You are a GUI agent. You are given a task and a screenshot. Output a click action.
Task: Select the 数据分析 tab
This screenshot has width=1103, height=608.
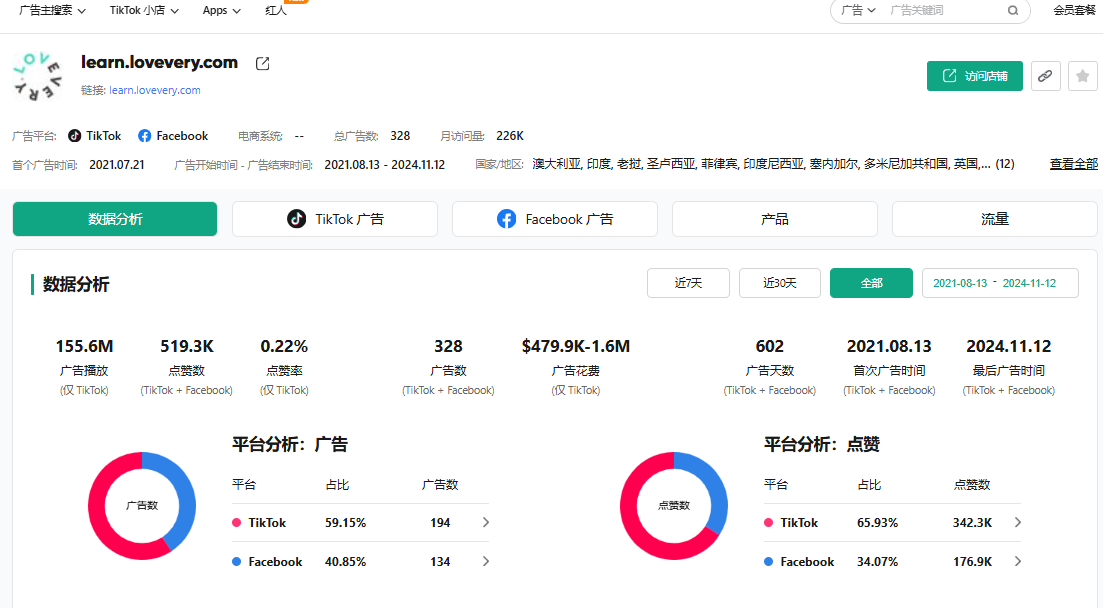pos(115,219)
